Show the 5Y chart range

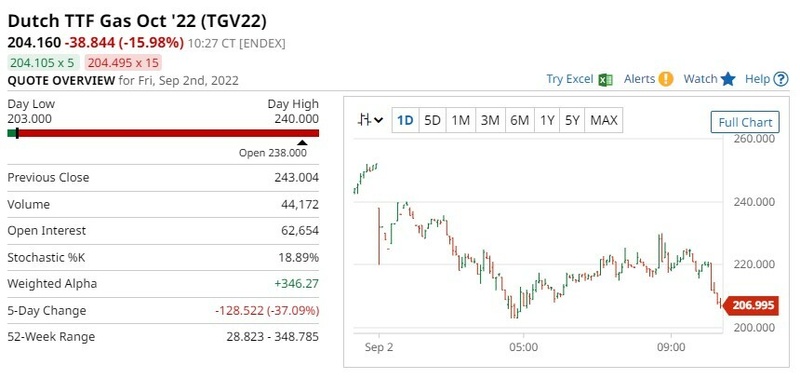(572, 120)
